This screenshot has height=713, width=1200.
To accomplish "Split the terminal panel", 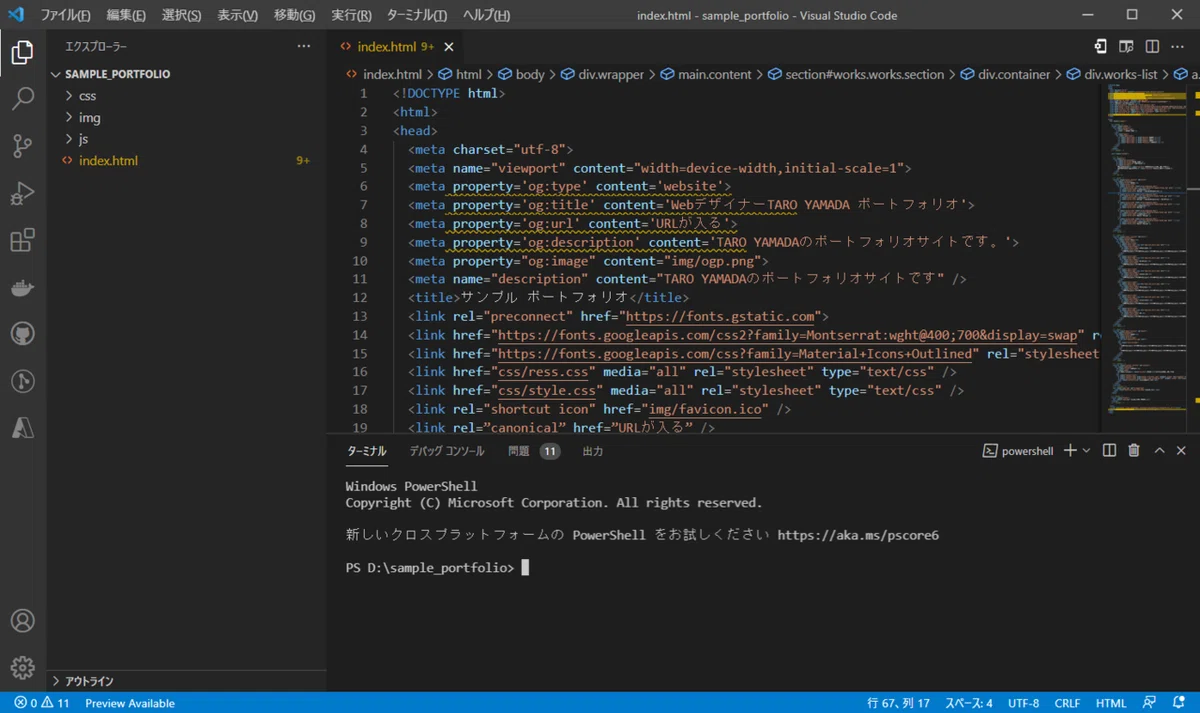I will pyautogui.click(x=1109, y=451).
